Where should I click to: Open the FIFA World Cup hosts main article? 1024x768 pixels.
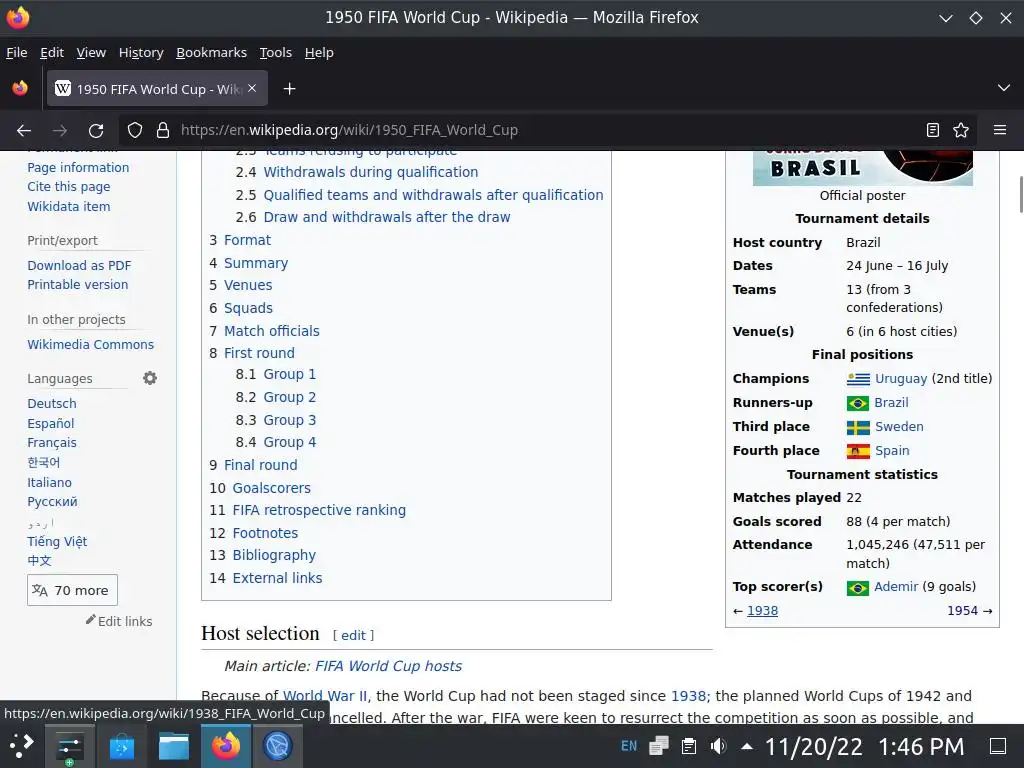point(389,666)
